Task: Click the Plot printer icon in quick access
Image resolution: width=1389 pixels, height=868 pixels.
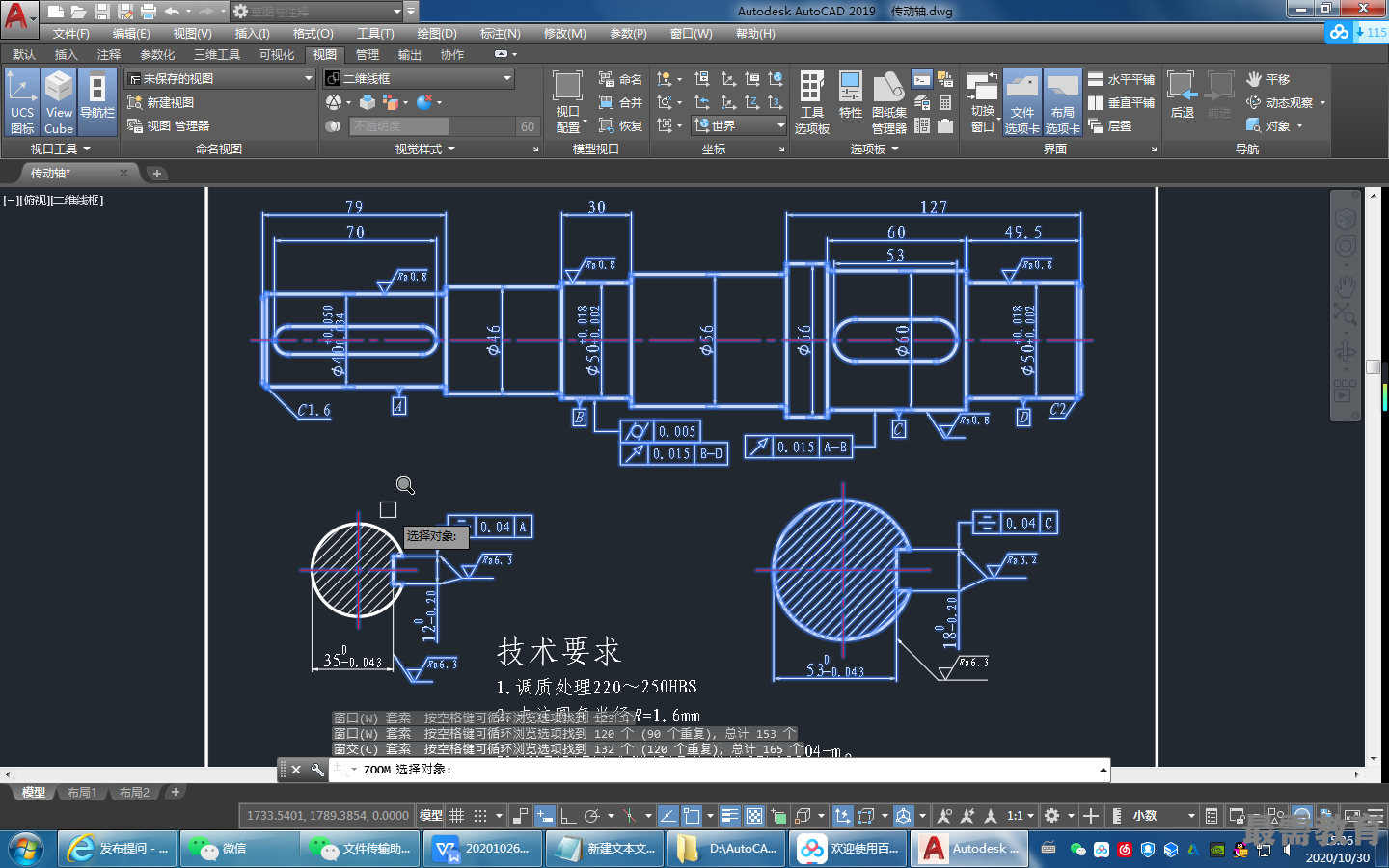Action: click(148, 12)
